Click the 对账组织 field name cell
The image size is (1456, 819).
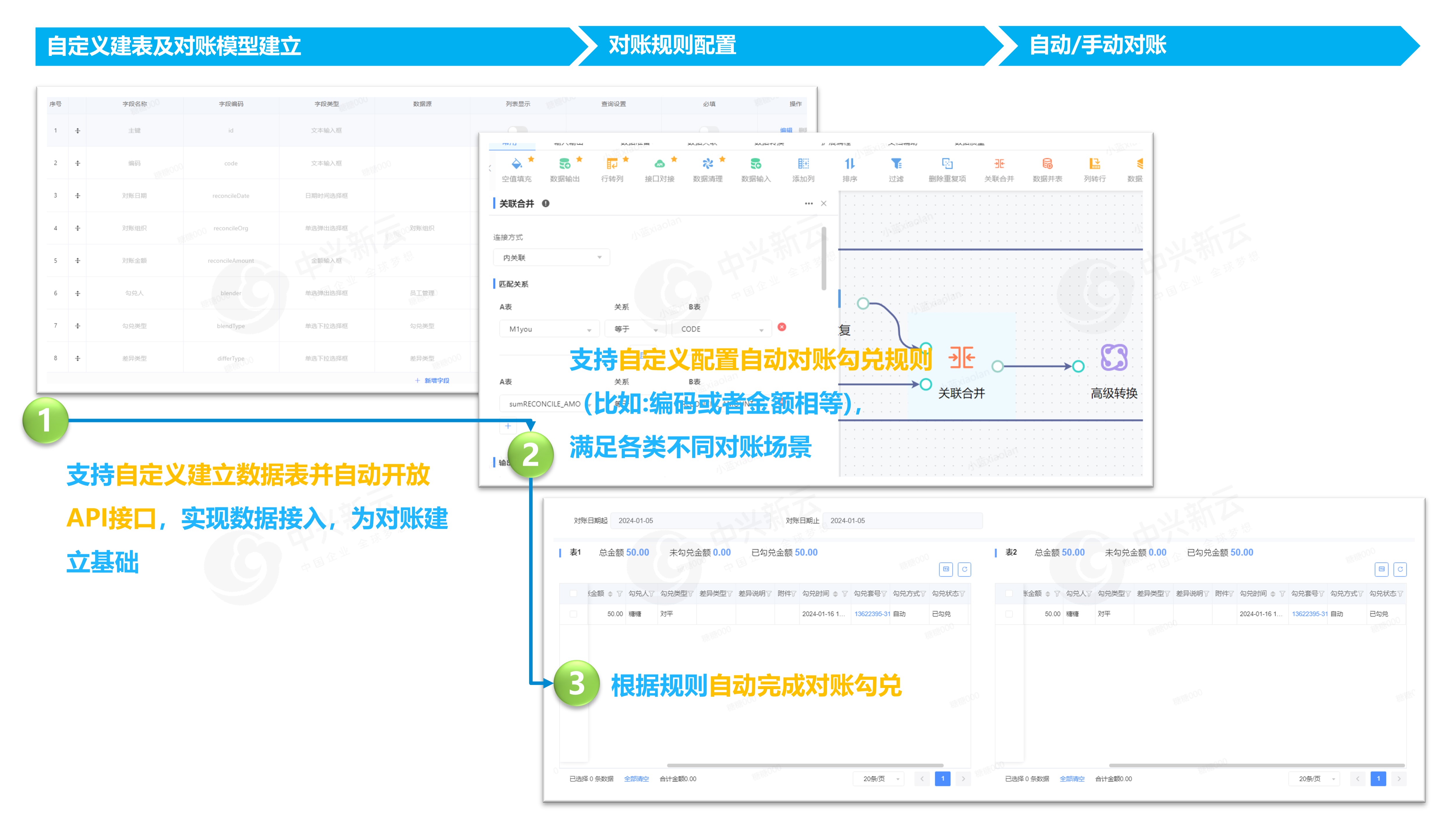tap(135, 228)
